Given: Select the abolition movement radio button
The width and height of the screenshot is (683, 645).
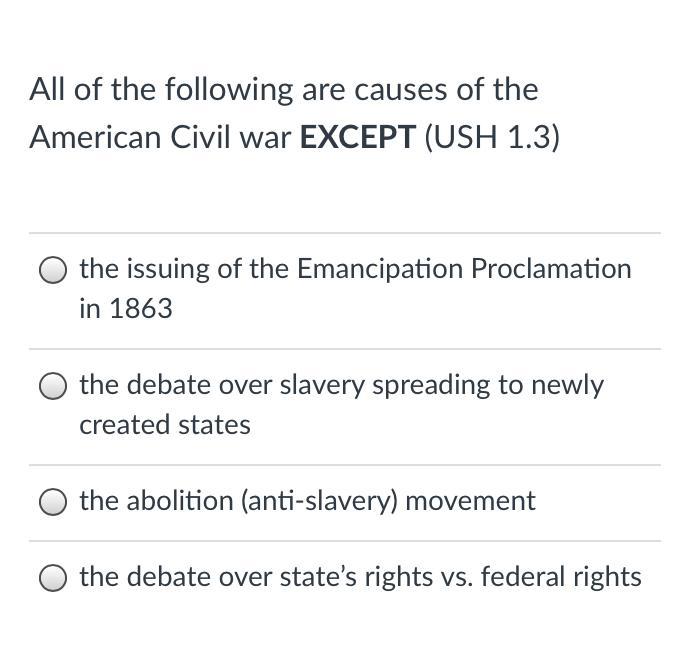Looking at the screenshot, I should pyautogui.click(x=53, y=502).
